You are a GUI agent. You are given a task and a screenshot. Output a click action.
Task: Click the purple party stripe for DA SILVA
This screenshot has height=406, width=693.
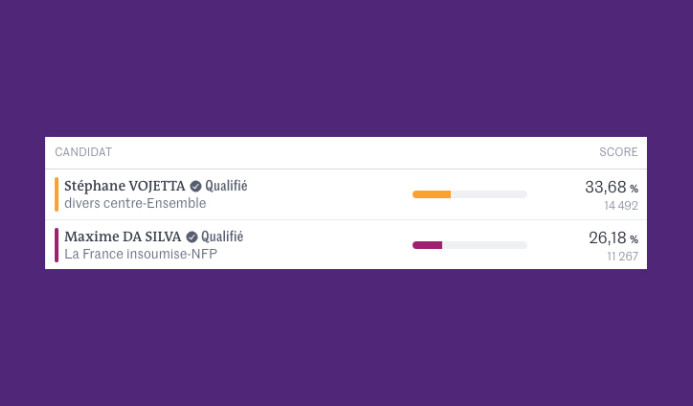[x=57, y=245]
